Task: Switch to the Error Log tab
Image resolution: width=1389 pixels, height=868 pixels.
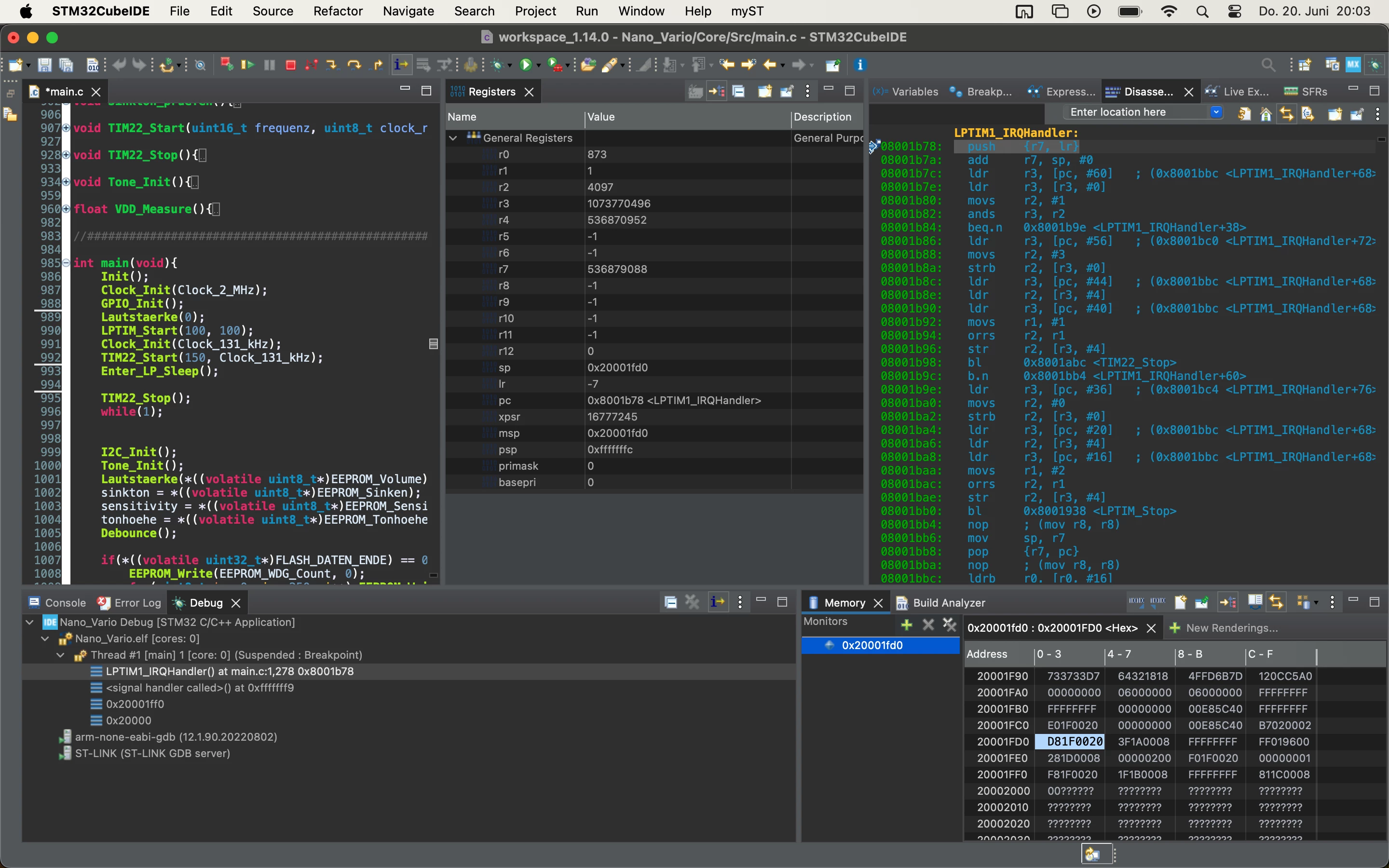Action: (x=129, y=603)
